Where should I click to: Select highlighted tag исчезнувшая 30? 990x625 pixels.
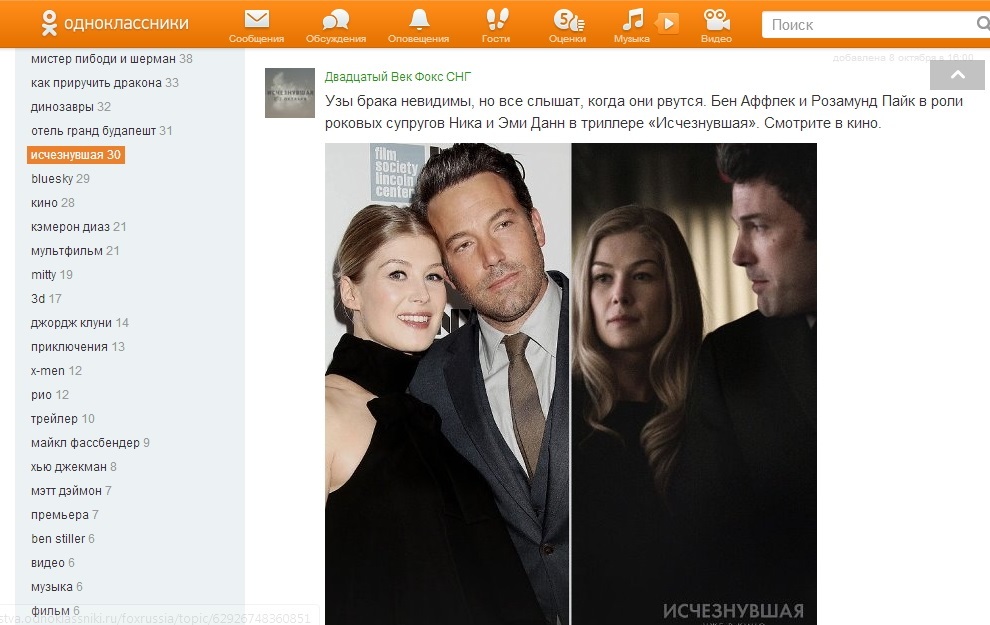coord(76,155)
